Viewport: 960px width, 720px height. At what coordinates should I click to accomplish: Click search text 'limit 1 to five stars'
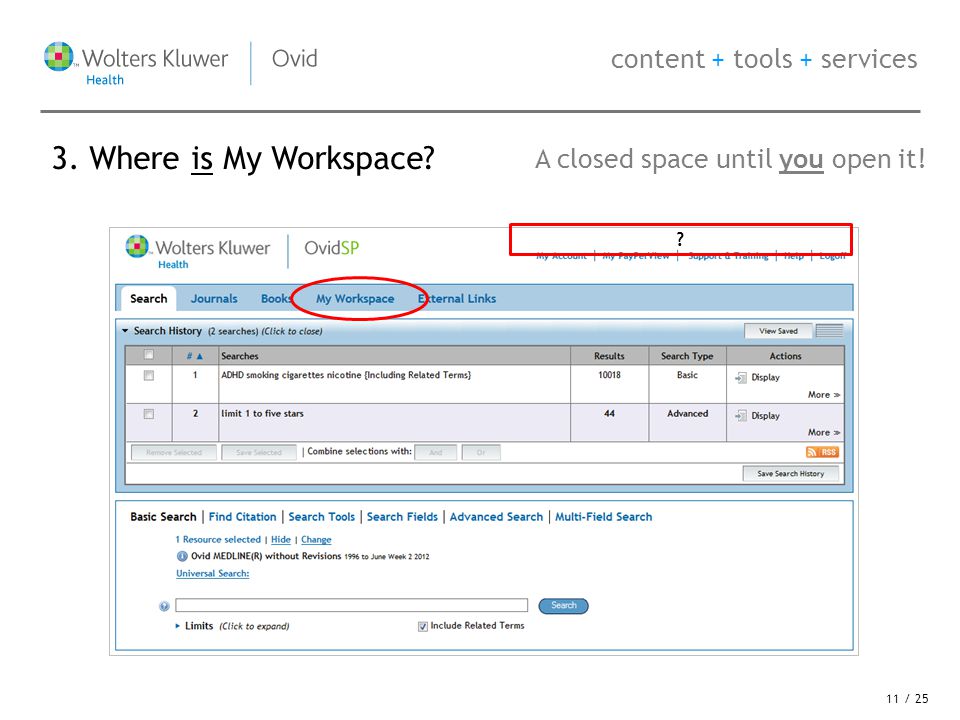(262, 413)
